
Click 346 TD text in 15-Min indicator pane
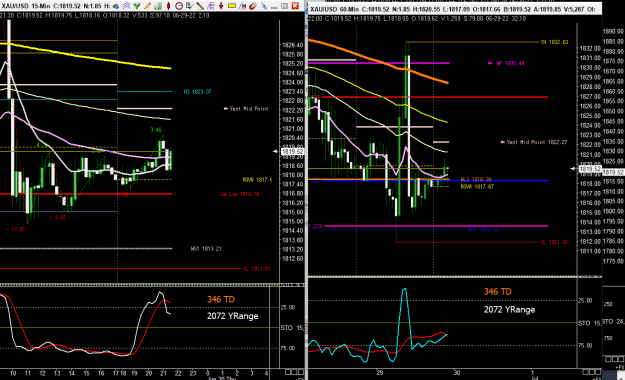(x=221, y=299)
